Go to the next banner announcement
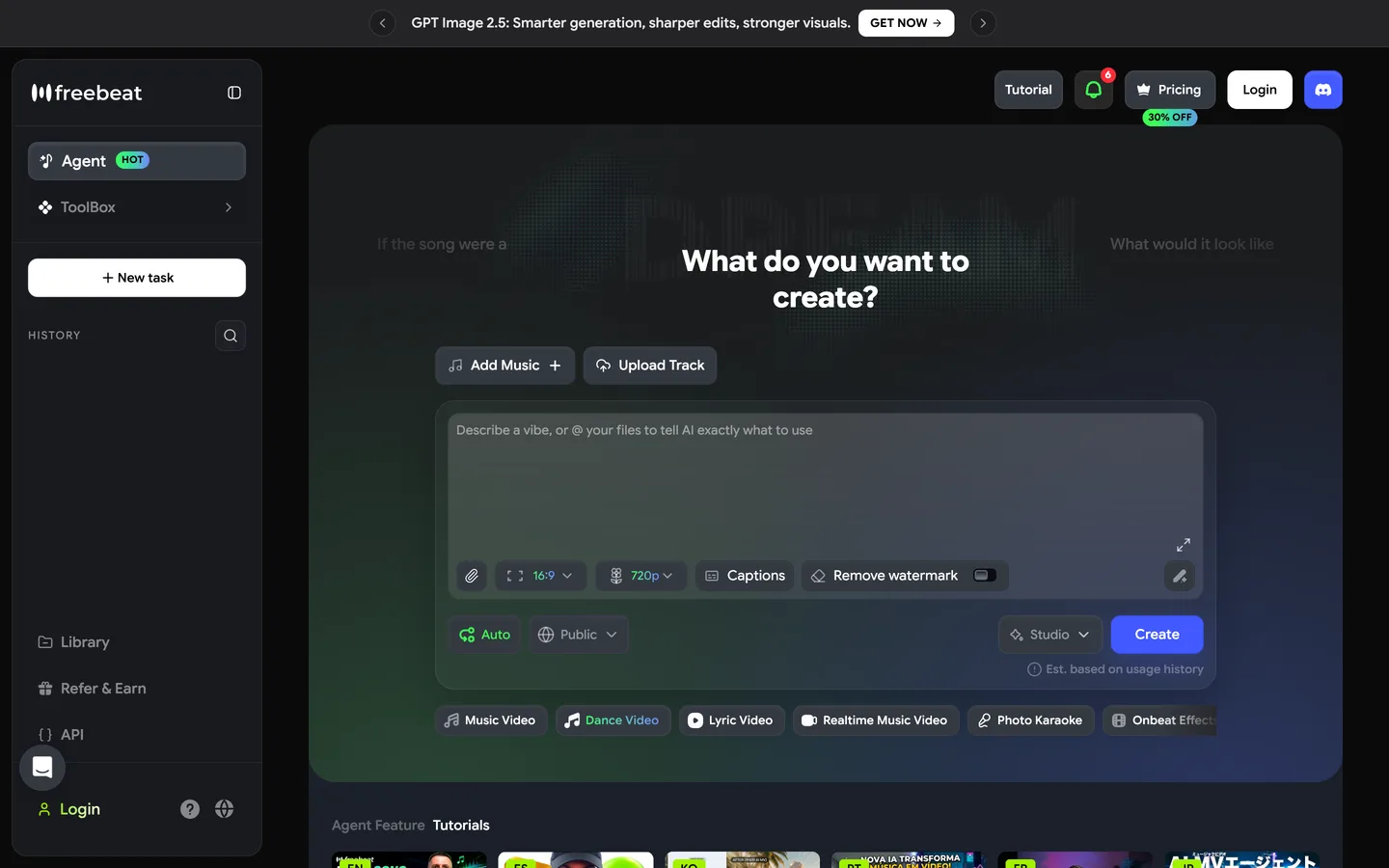 983,23
